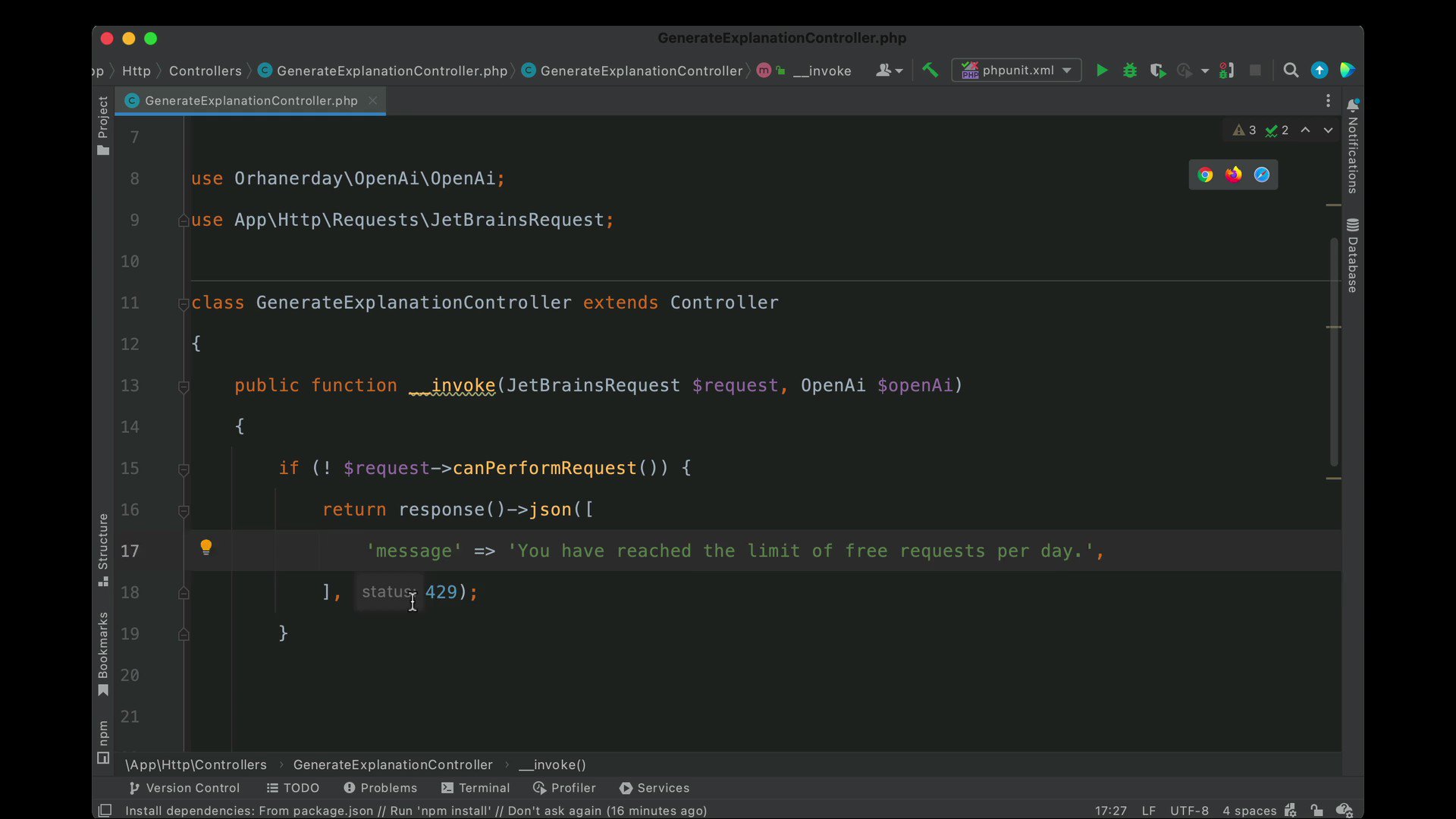Open Search Everywhere magnifier icon
The width and height of the screenshot is (1456, 819).
[1290, 70]
